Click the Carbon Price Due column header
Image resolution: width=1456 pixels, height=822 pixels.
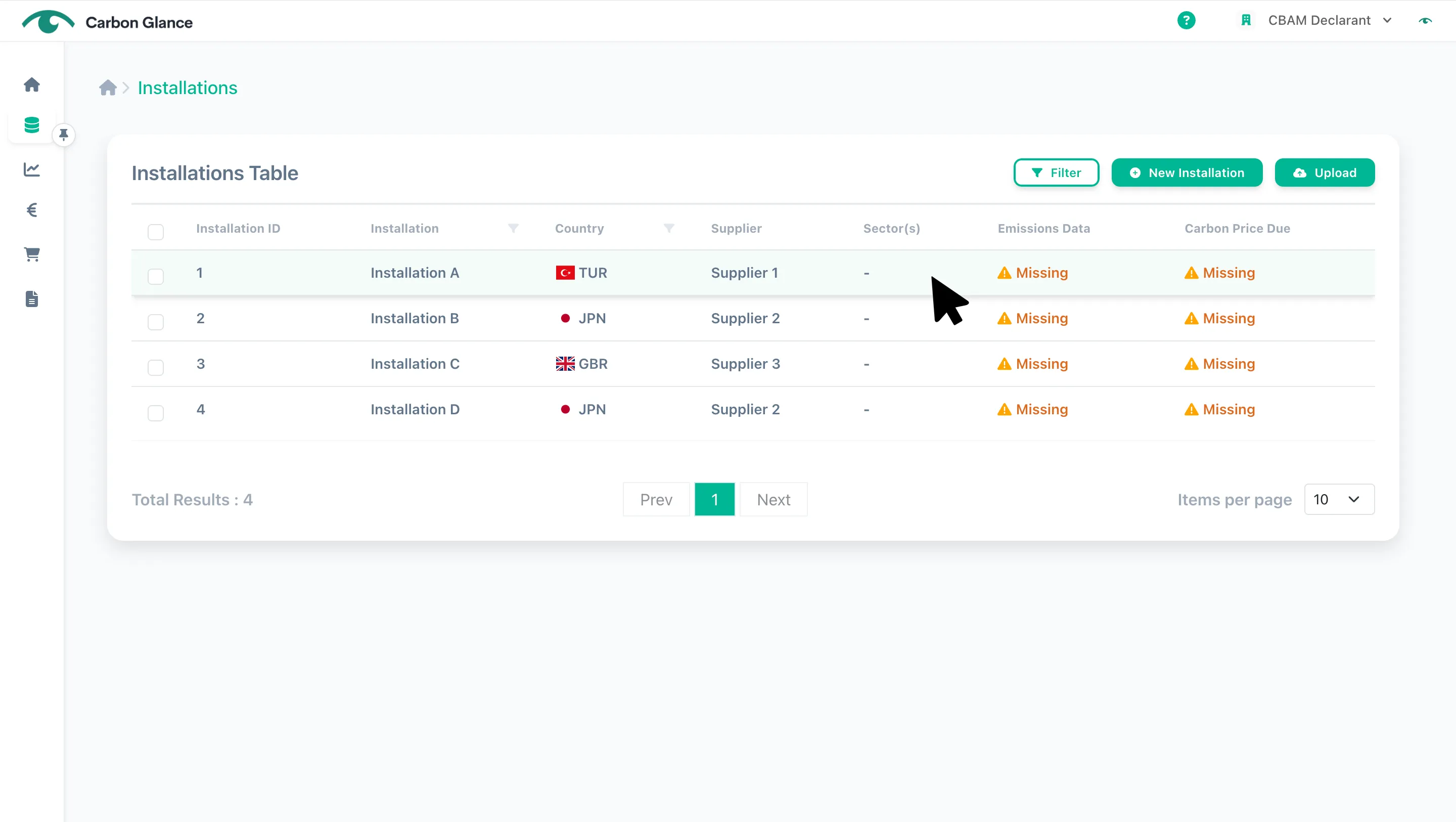(1237, 229)
